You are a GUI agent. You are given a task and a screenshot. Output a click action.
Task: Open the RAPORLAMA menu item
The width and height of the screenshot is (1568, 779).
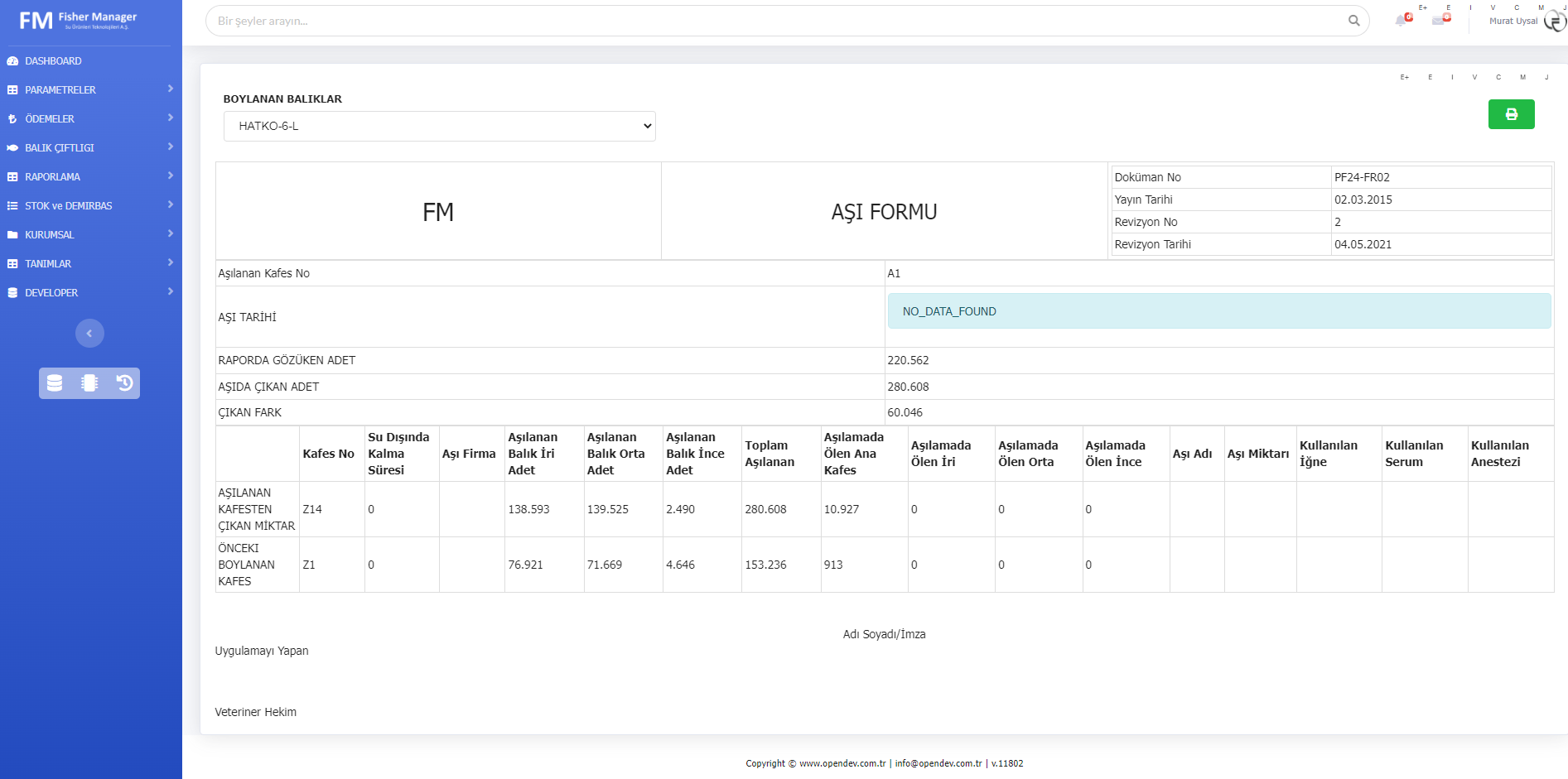[x=52, y=177]
